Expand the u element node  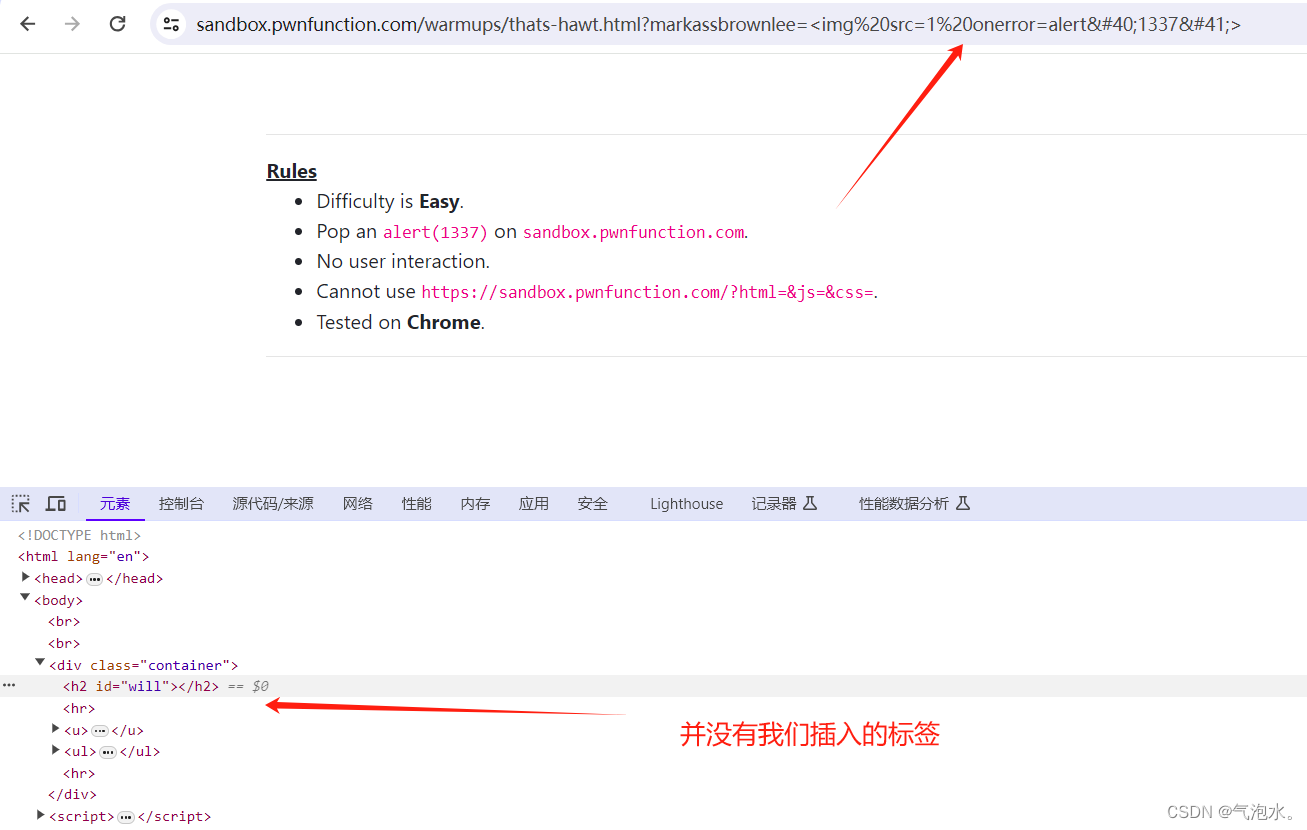[56, 728]
